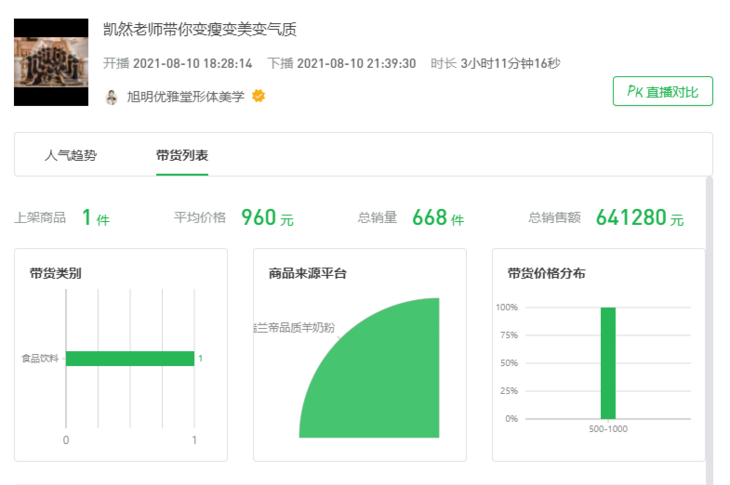Viewport: 730px width, 485px height.
Task: Click the orange verified badge icon
Action: [x=258, y=96]
